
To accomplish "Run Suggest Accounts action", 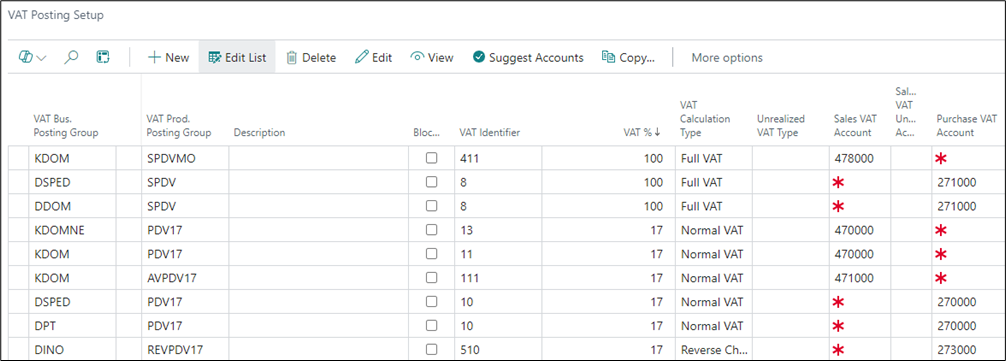I will tap(528, 58).
